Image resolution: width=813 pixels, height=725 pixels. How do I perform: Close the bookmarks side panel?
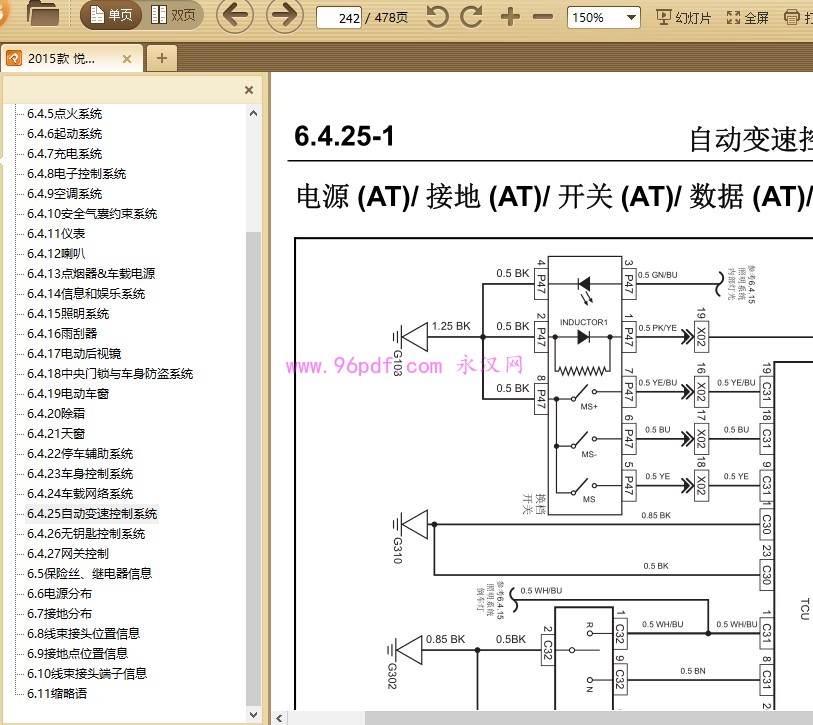(249, 90)
